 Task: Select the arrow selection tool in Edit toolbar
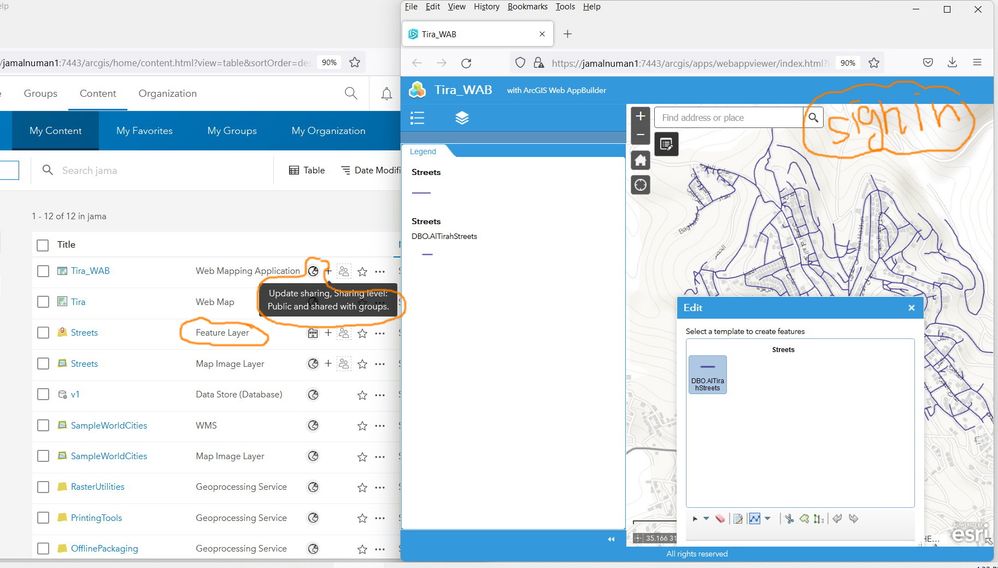coord(695,519)
